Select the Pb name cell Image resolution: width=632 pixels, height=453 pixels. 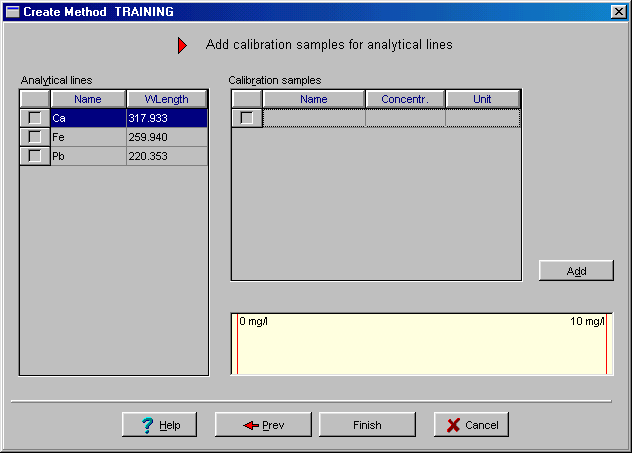pyautogui.click(x=89, y=156)
